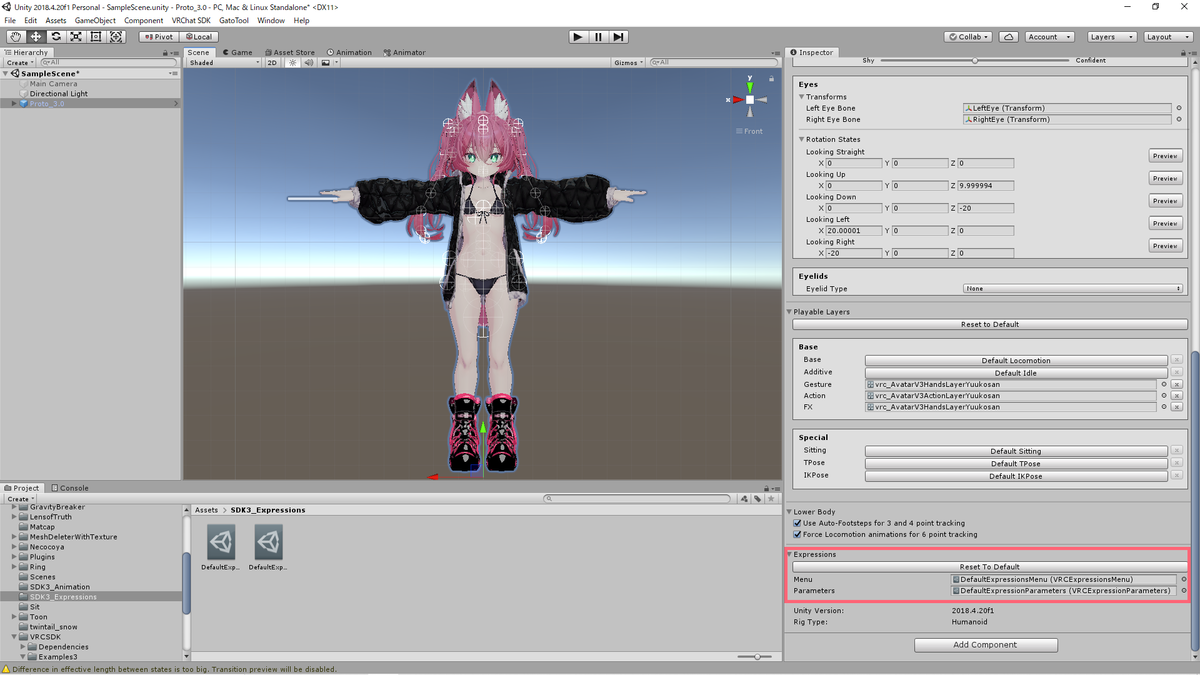This screenshot has width=1200, height=675.
Task: Switch to the Game tab
Action: tap(238, 52)
